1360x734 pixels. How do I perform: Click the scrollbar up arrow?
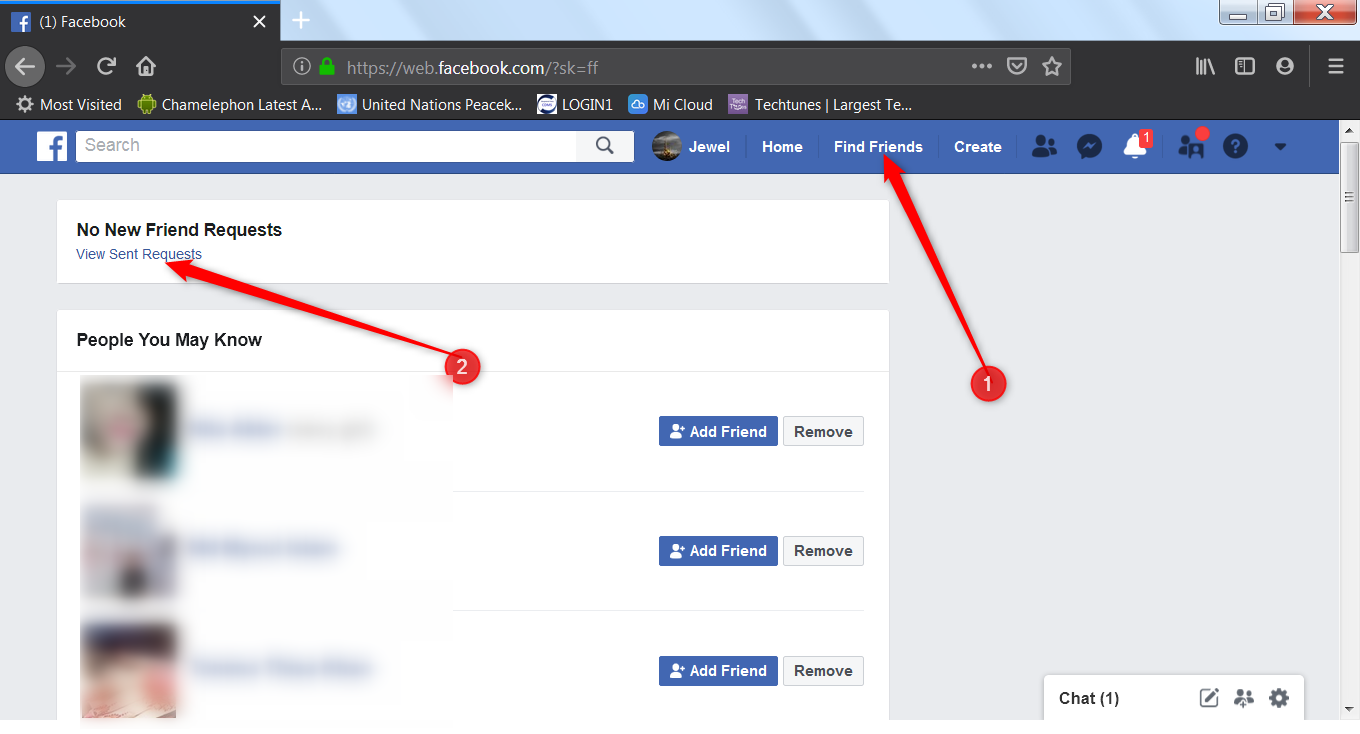tap(1350, 129)
